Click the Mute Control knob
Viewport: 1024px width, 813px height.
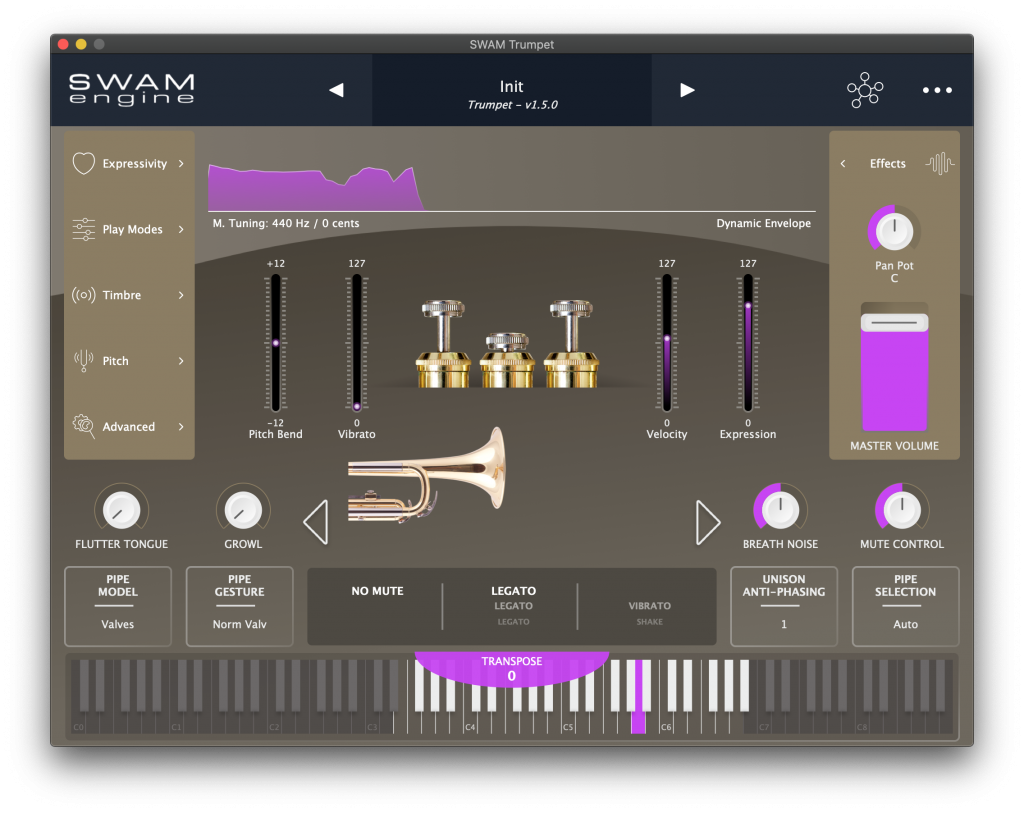tap(901, 510)
